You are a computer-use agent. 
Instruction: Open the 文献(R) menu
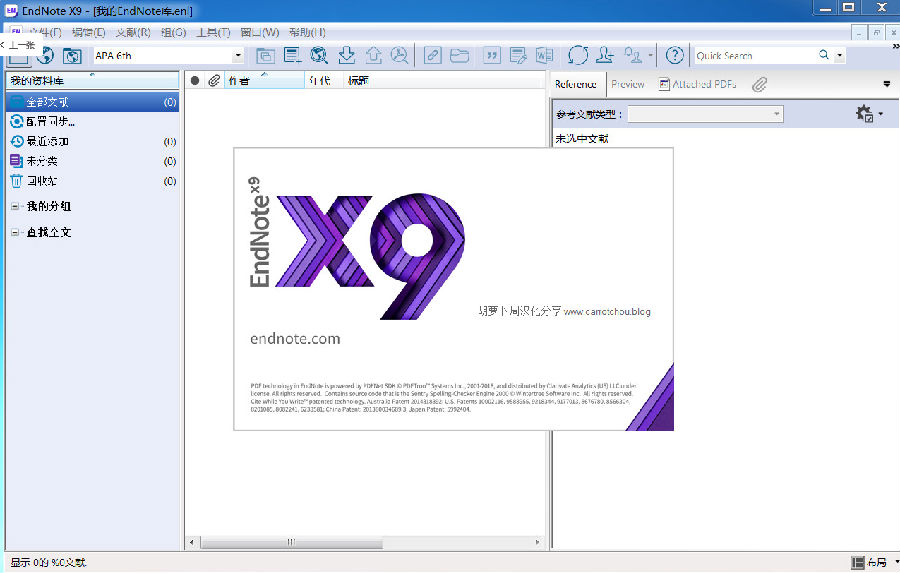[133, 33]
